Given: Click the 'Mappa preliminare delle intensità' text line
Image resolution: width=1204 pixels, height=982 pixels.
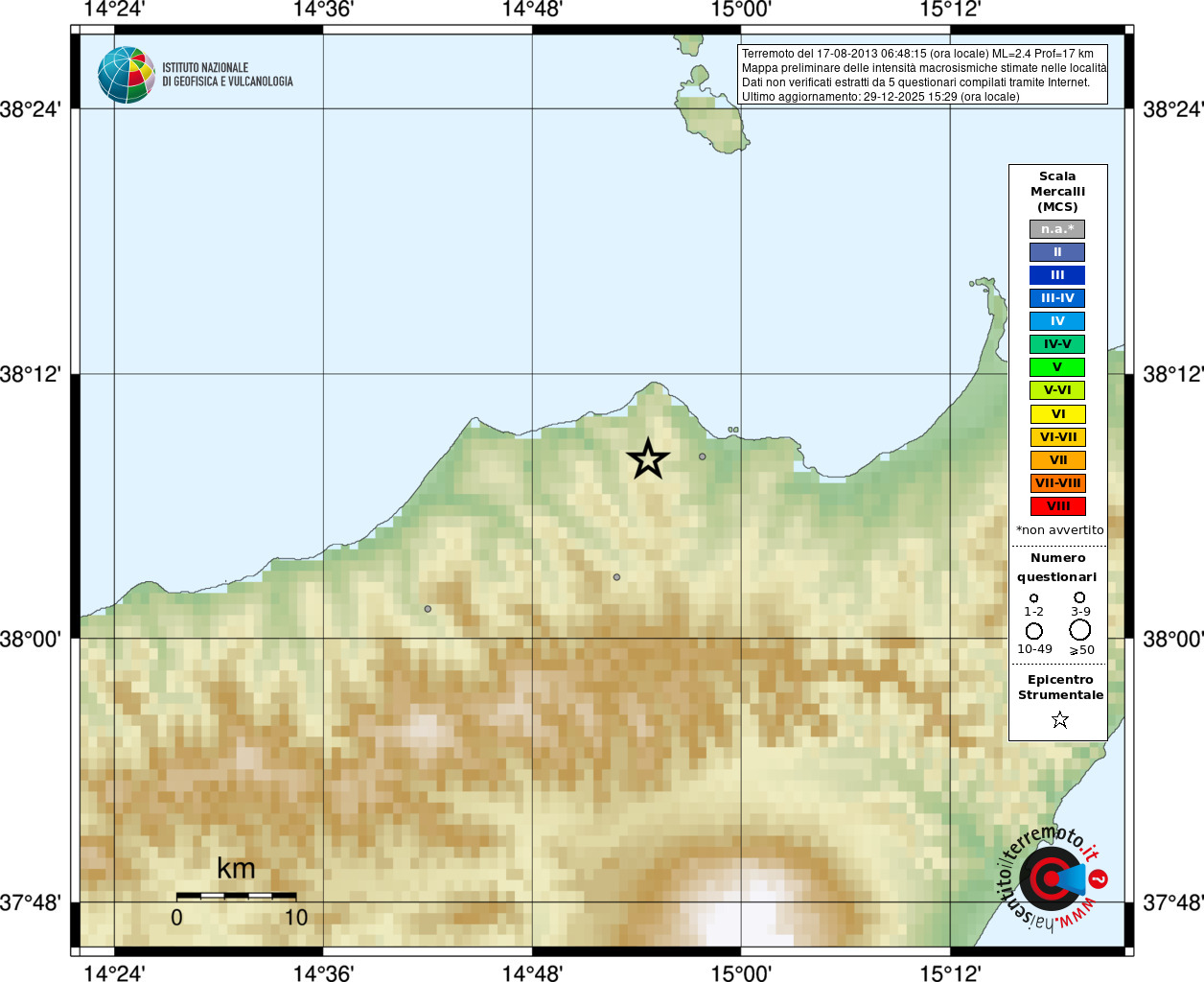Looking at the screenshot, I should [924, 68].
